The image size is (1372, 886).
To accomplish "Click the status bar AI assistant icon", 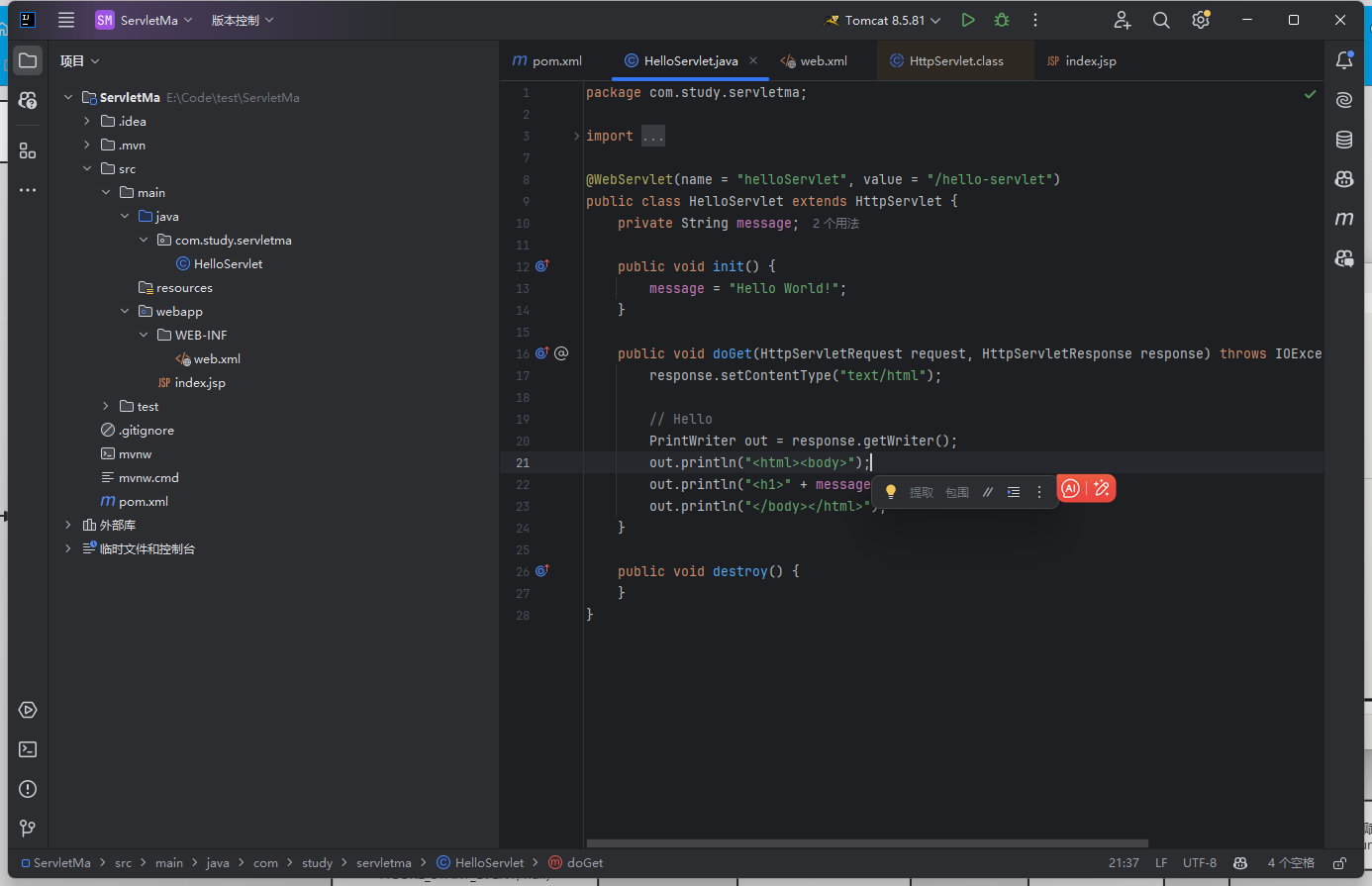I will [1241, 863].
